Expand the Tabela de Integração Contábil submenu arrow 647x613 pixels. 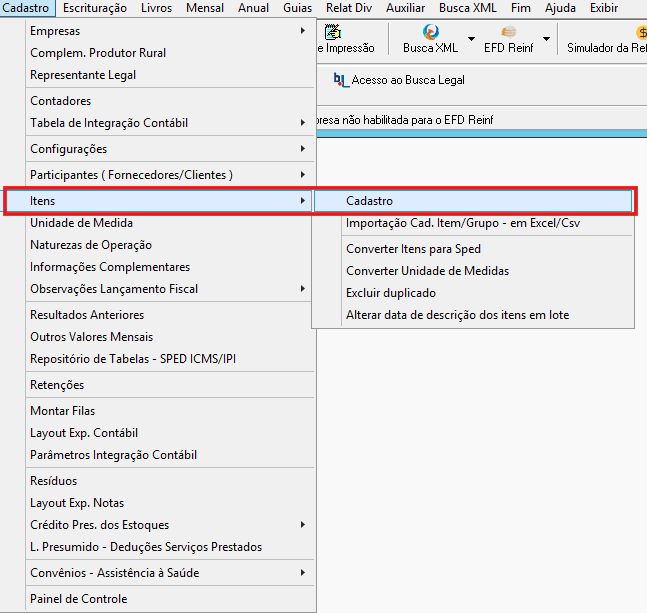coord(303,123)
